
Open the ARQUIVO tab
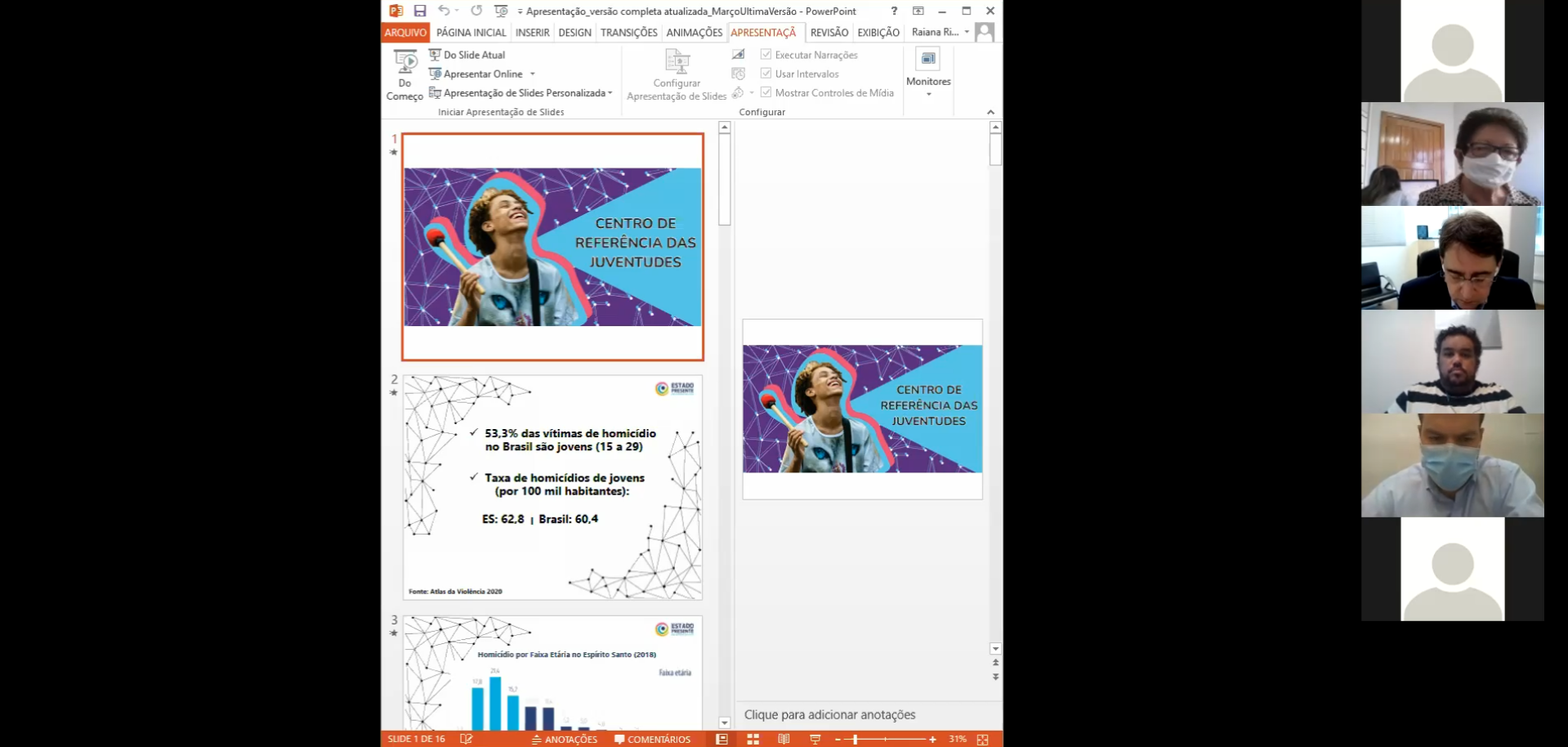tap(405, 33)
